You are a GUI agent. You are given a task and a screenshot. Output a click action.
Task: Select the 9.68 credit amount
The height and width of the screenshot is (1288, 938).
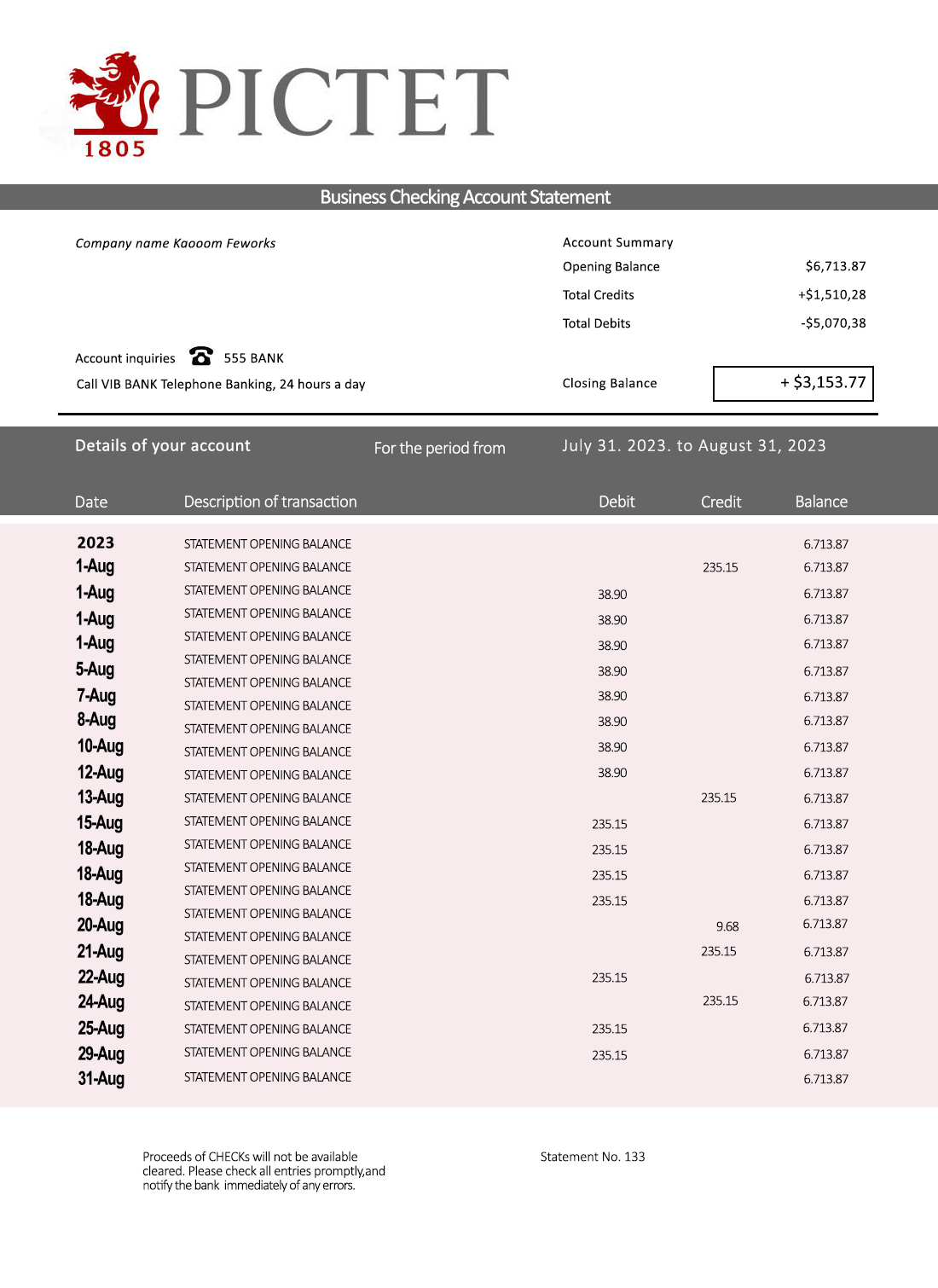click(727, 926)
